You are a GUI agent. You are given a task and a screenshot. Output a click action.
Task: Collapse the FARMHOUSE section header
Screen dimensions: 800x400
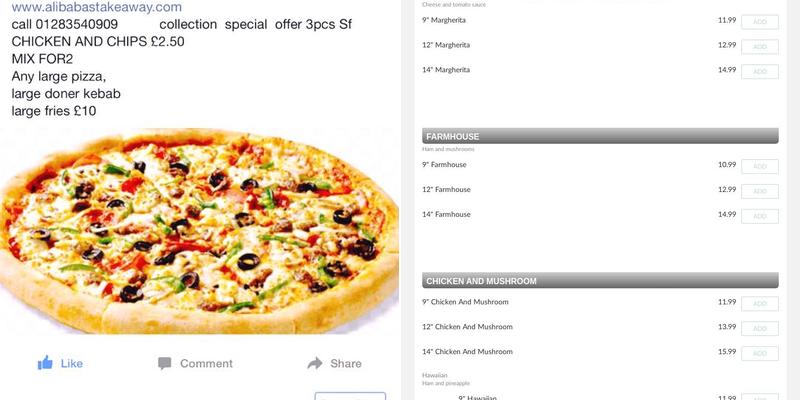(x=600, y=136)
